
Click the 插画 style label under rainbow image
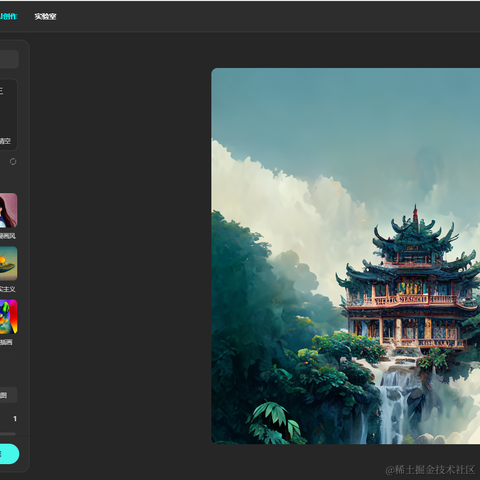click(x=6, y=342)
